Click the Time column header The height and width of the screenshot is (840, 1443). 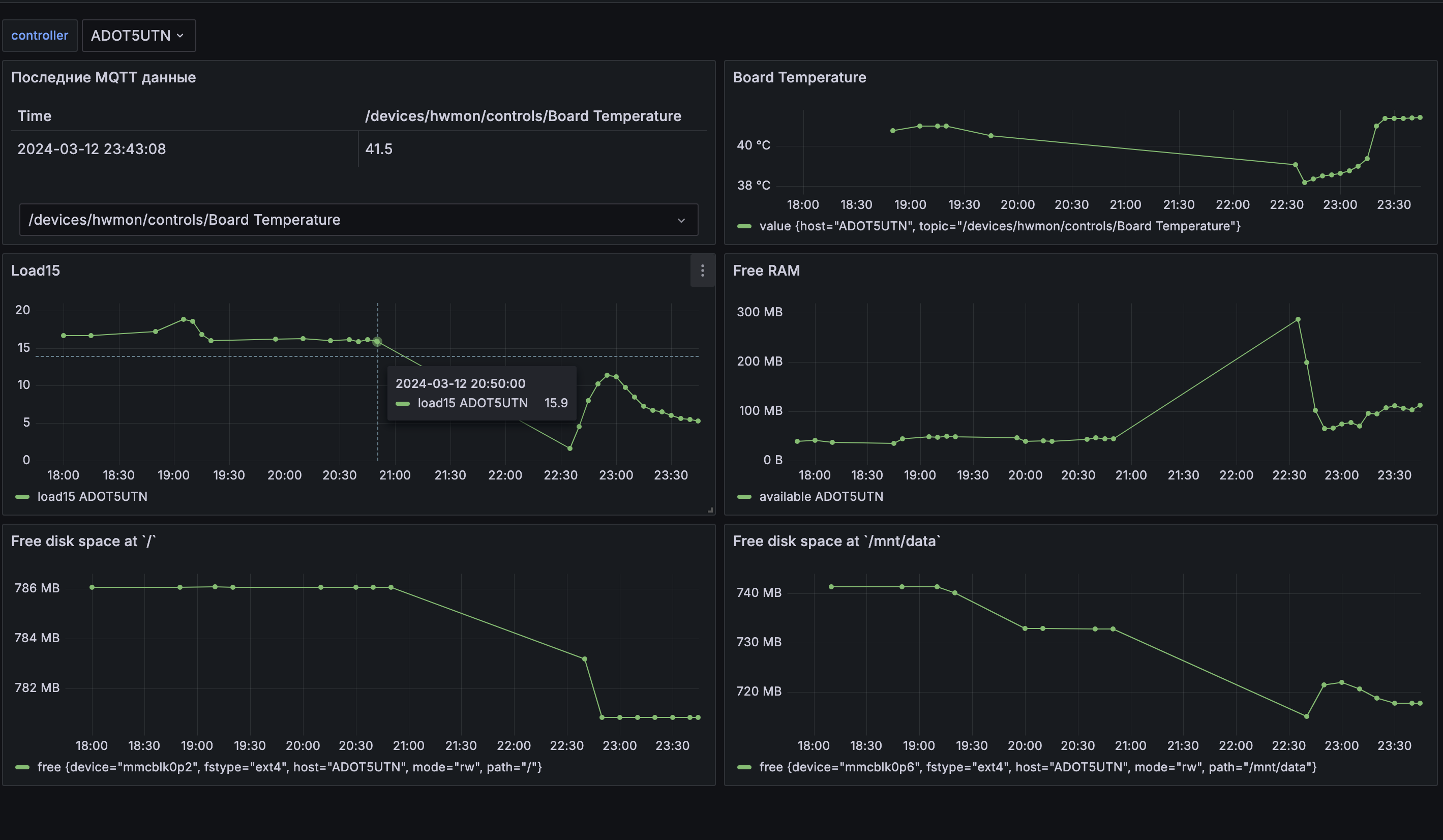click(x=35, y=115)
